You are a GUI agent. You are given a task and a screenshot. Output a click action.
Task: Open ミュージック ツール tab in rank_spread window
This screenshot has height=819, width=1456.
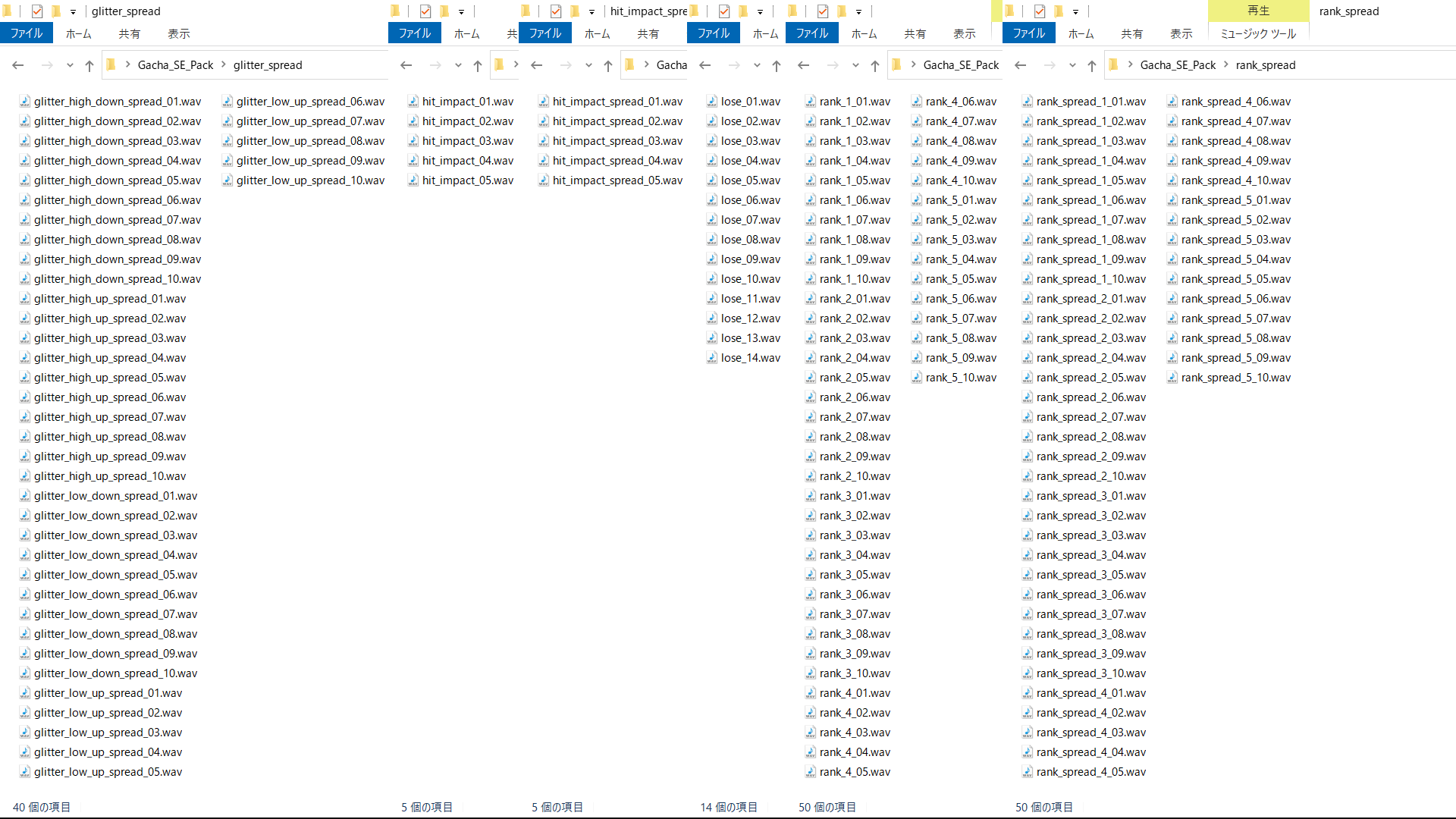[1258, 33]
